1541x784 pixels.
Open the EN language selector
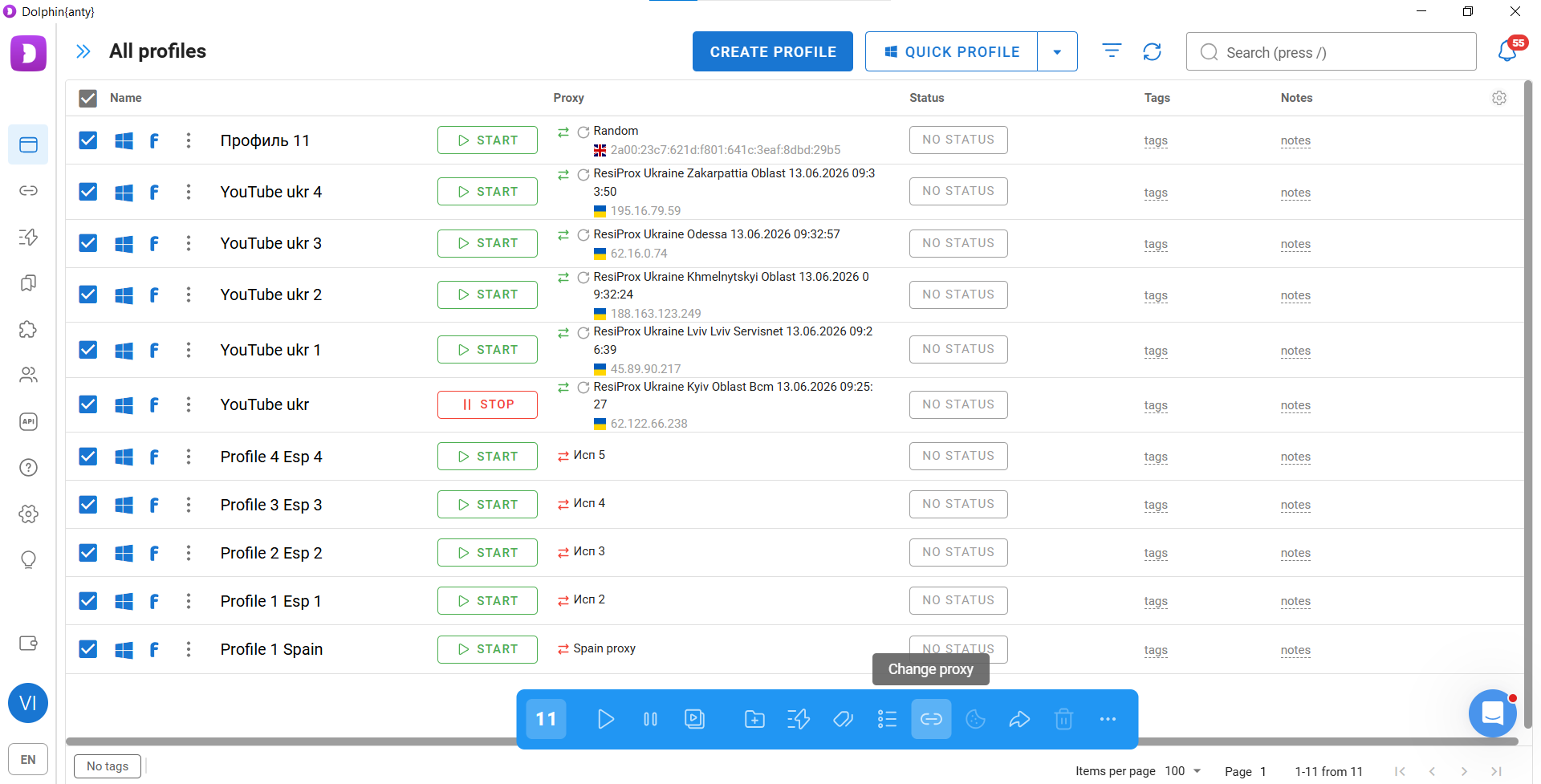[x=28, y=759]
